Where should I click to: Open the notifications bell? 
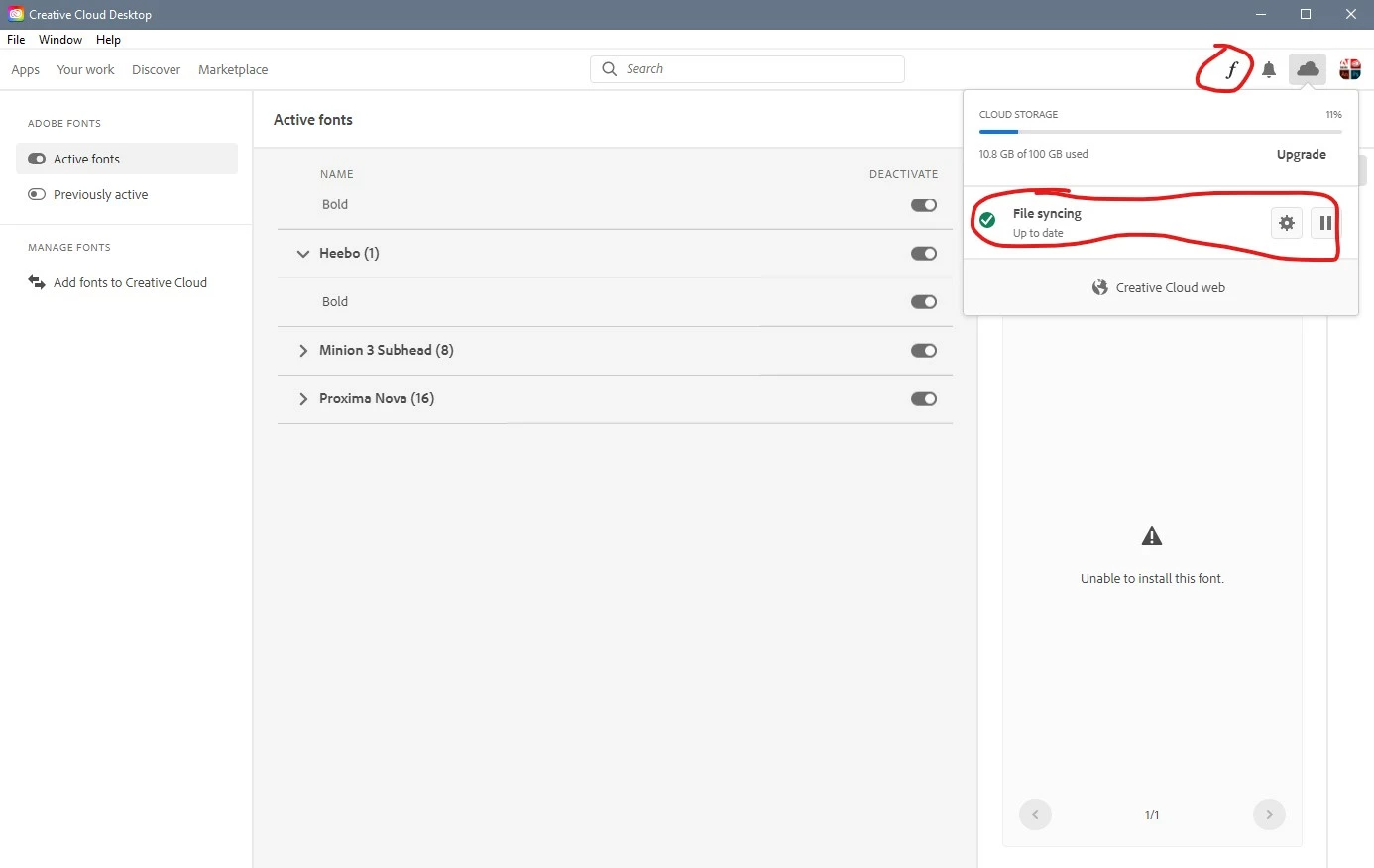tap(1269, 69)
